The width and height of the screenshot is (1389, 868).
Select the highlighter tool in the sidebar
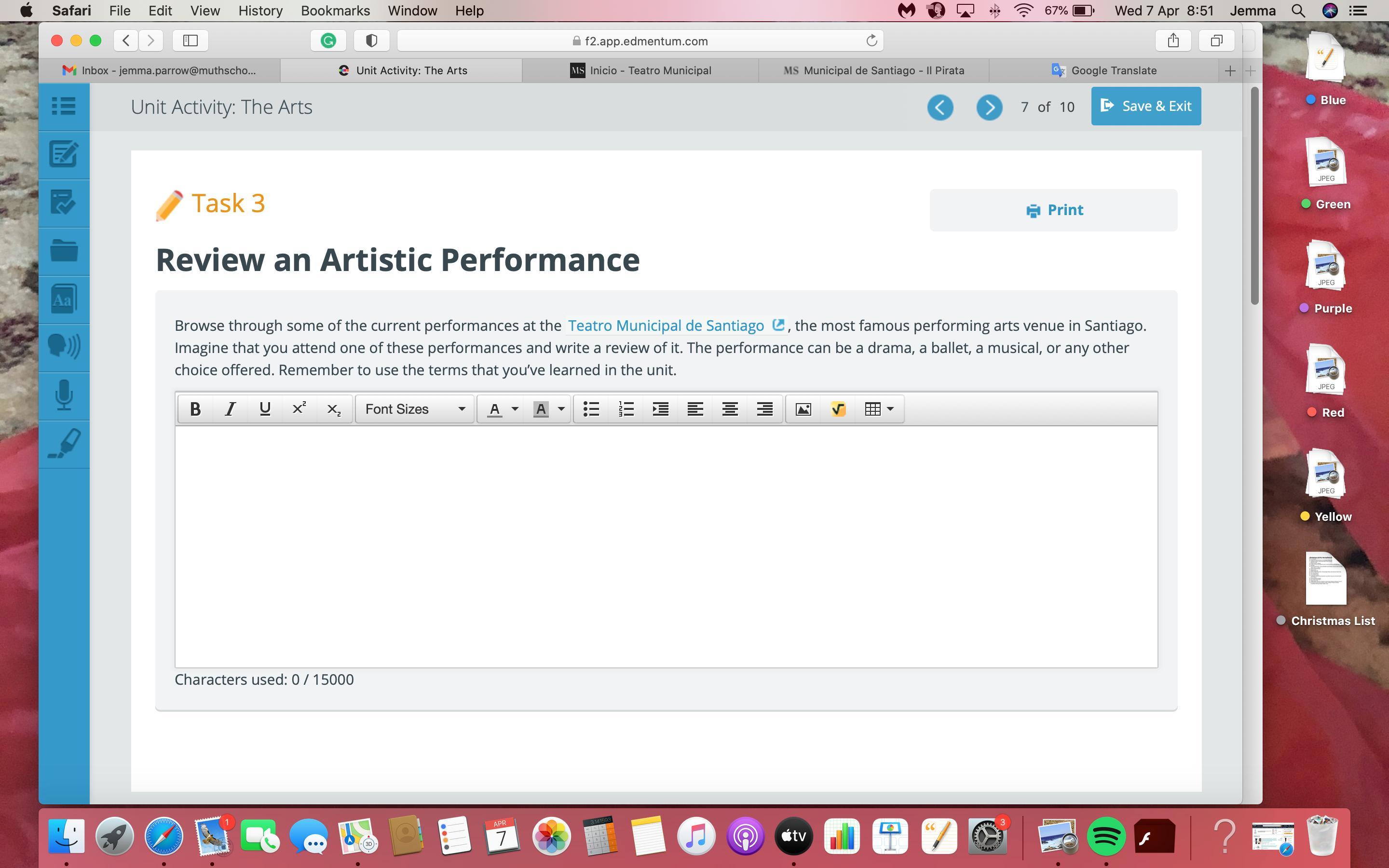pos(64,443)
